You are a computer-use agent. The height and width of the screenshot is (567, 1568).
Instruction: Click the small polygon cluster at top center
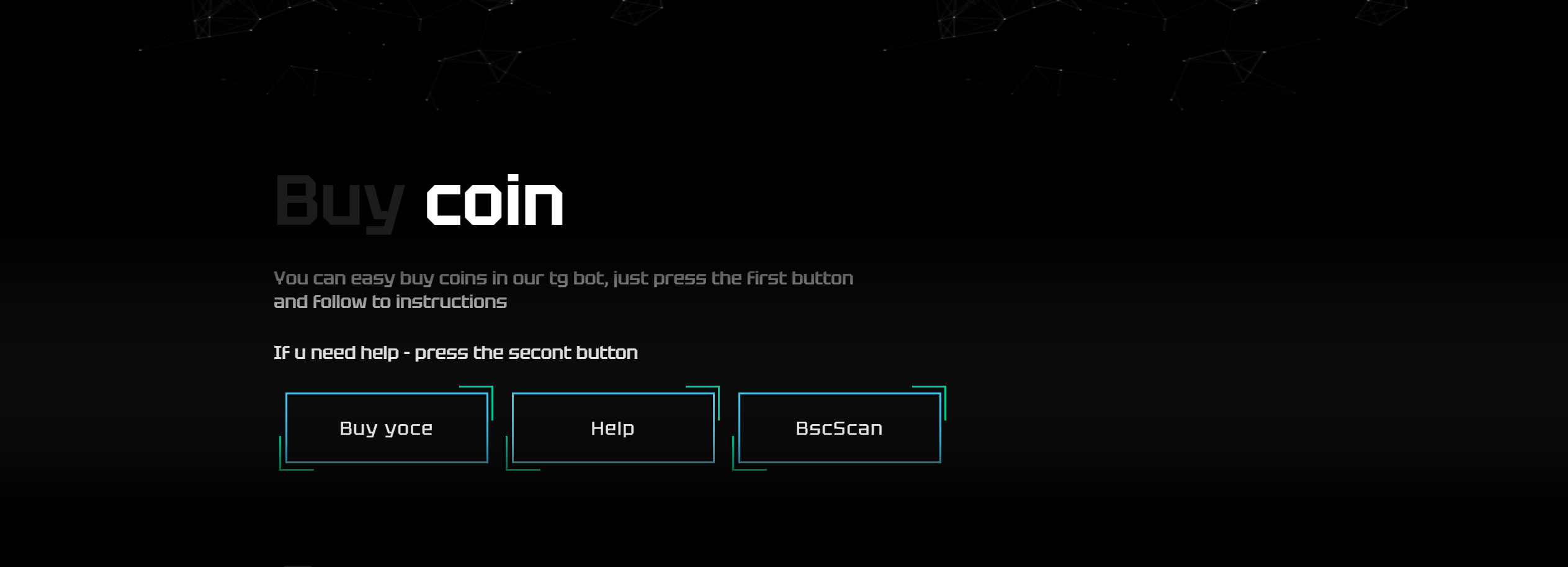coord(637,12)
